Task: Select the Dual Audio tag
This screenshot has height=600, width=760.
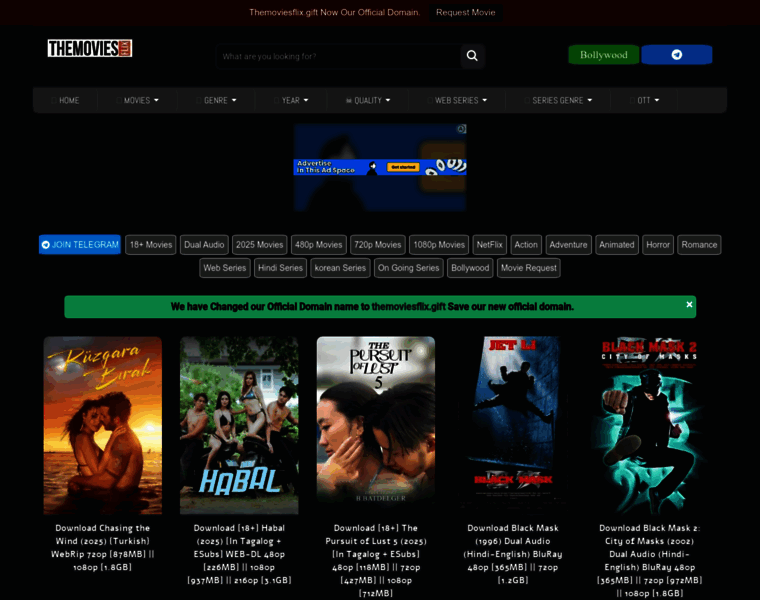Action: point(204,245)
